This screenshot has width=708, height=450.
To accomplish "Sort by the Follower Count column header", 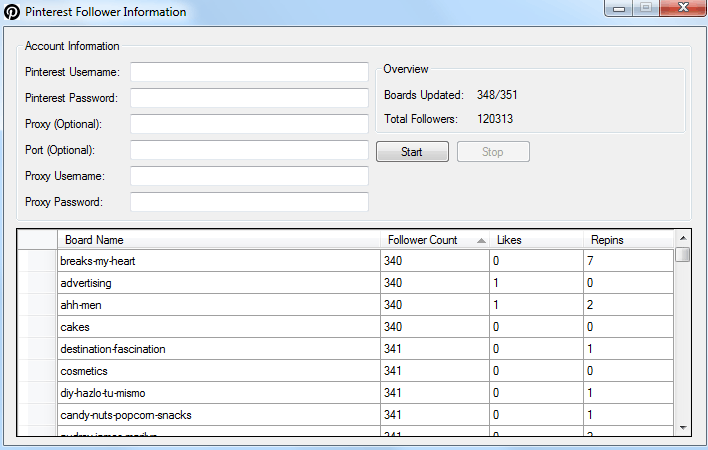I will pos(435,240).
